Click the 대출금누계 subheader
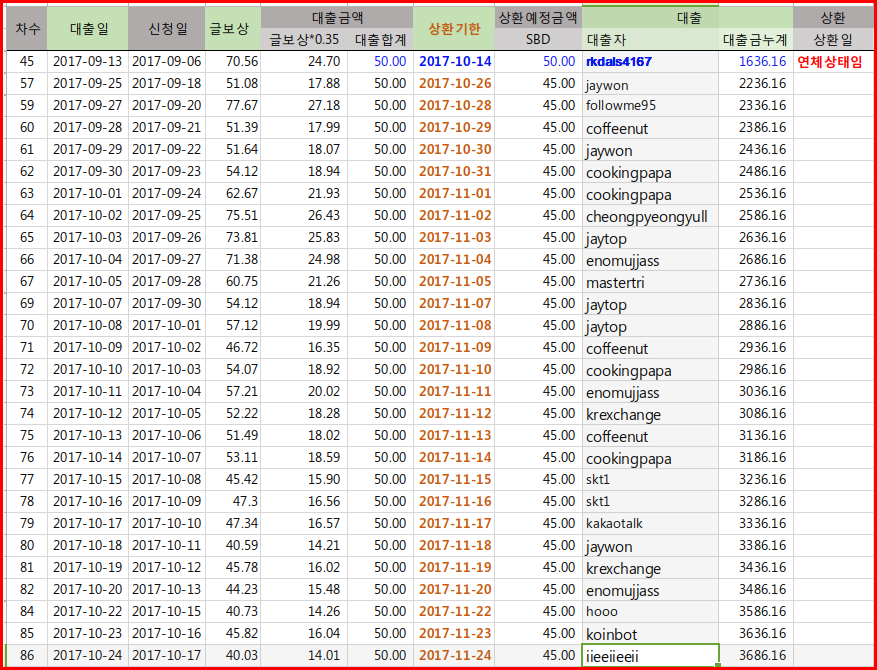The width and height of the screenshot is (877, 670). coord(756,40)
